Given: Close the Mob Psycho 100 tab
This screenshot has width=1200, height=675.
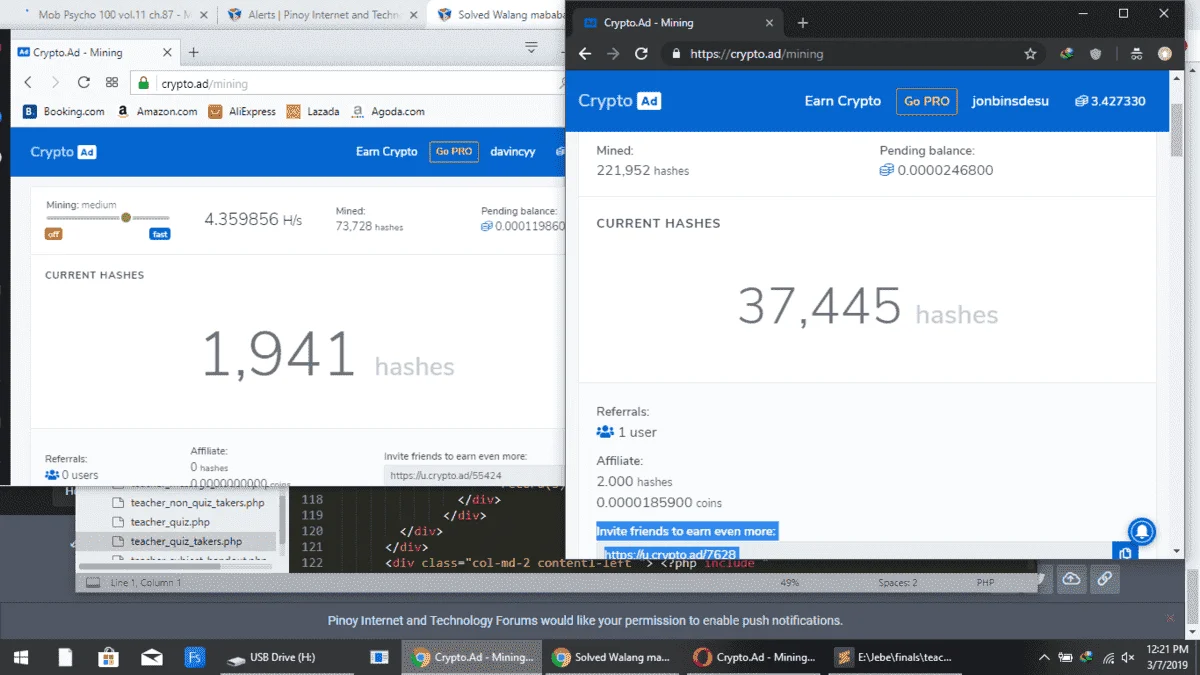Looking at the screenshot, I should (203, 15).
